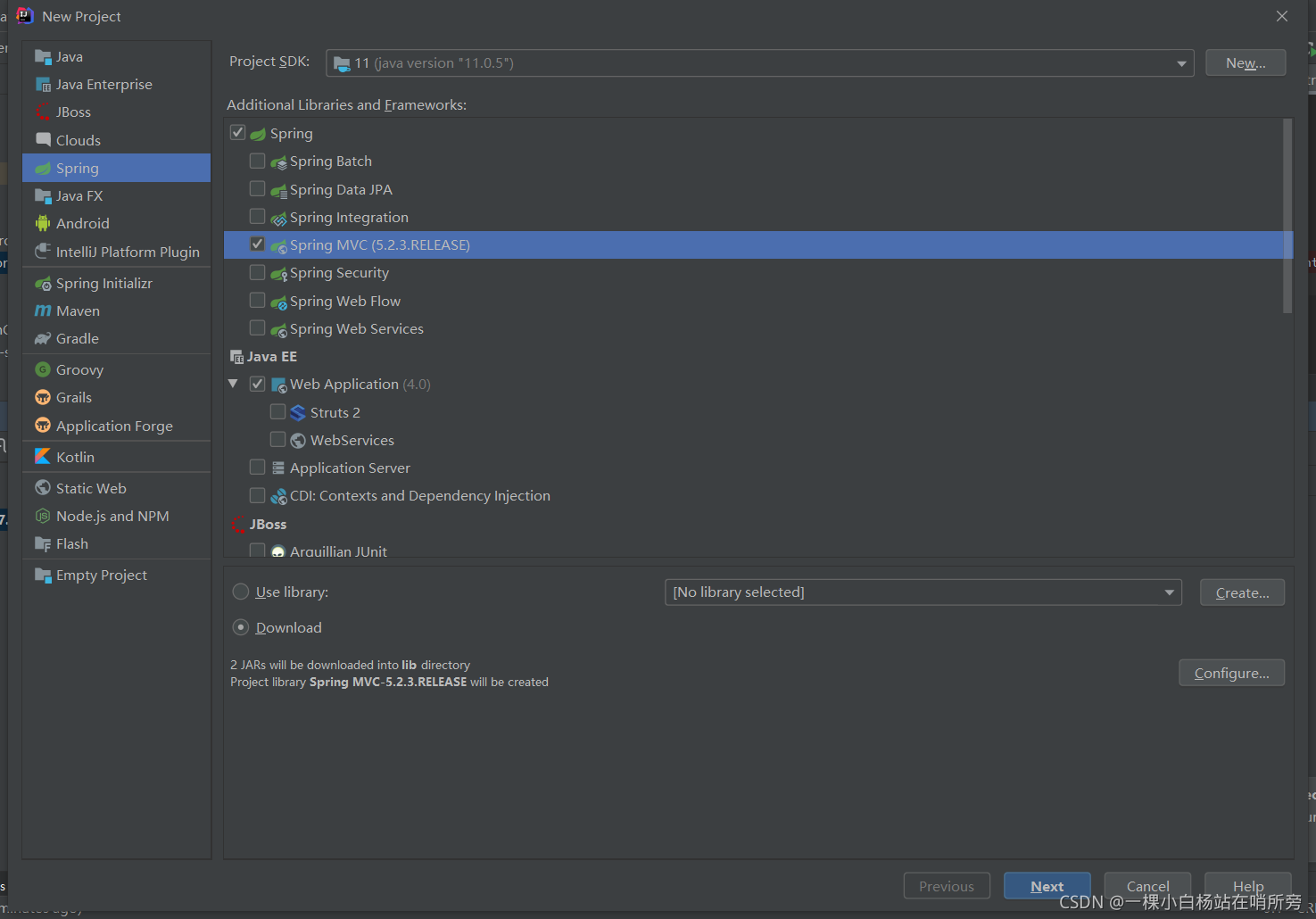Click the Static Web globe icon

[x=43, y=488]
